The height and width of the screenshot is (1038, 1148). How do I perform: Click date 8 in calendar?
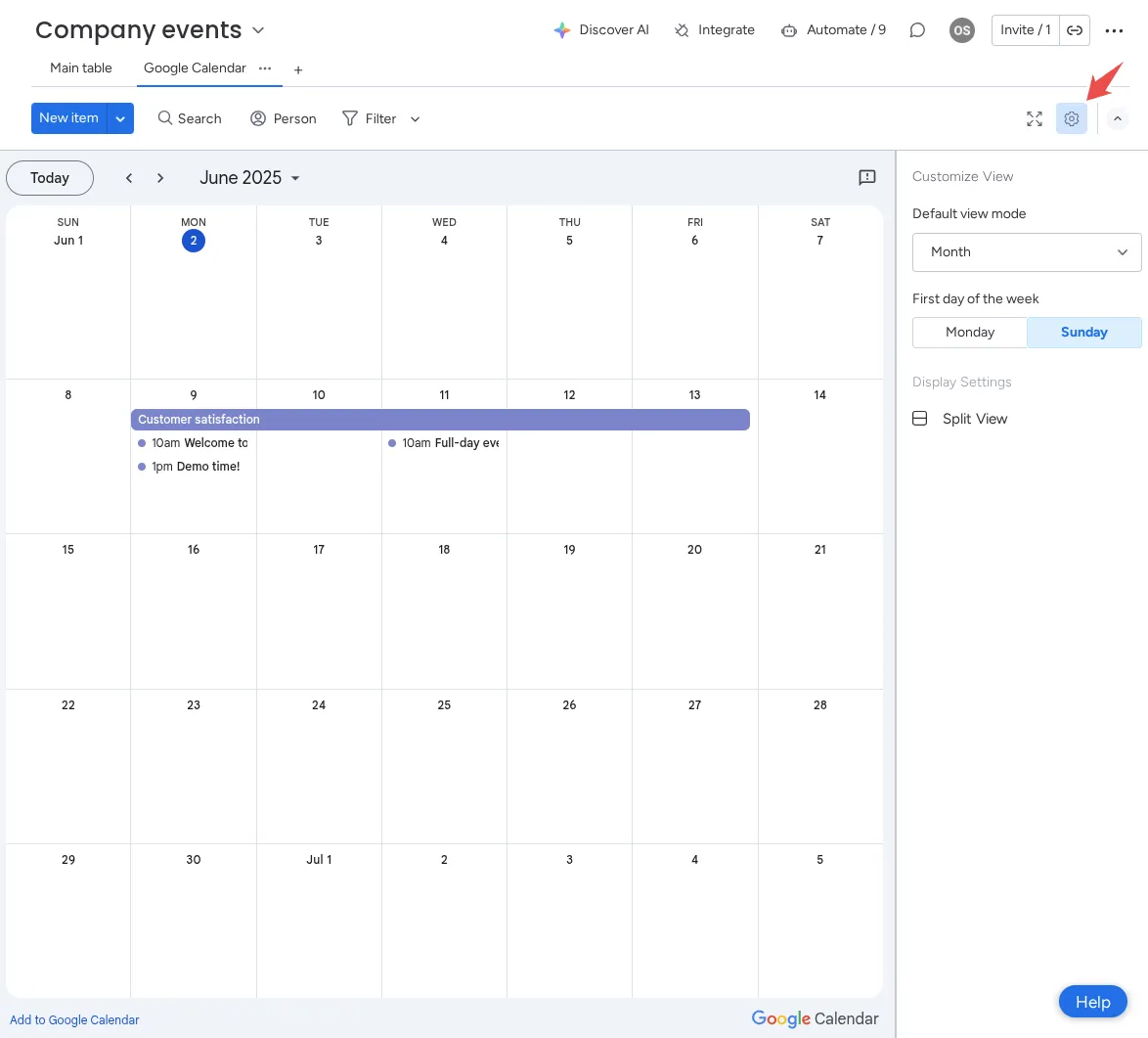pos(68,395)
